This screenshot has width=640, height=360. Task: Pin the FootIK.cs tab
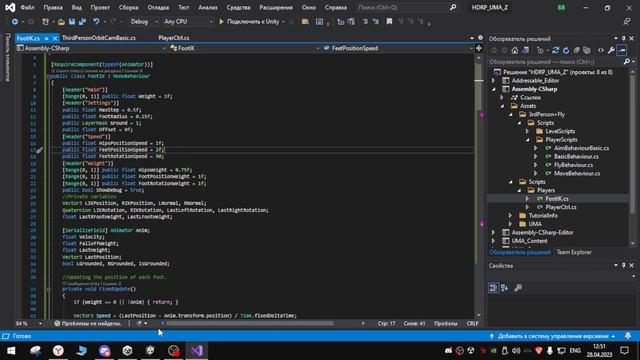tap(47, 38)
